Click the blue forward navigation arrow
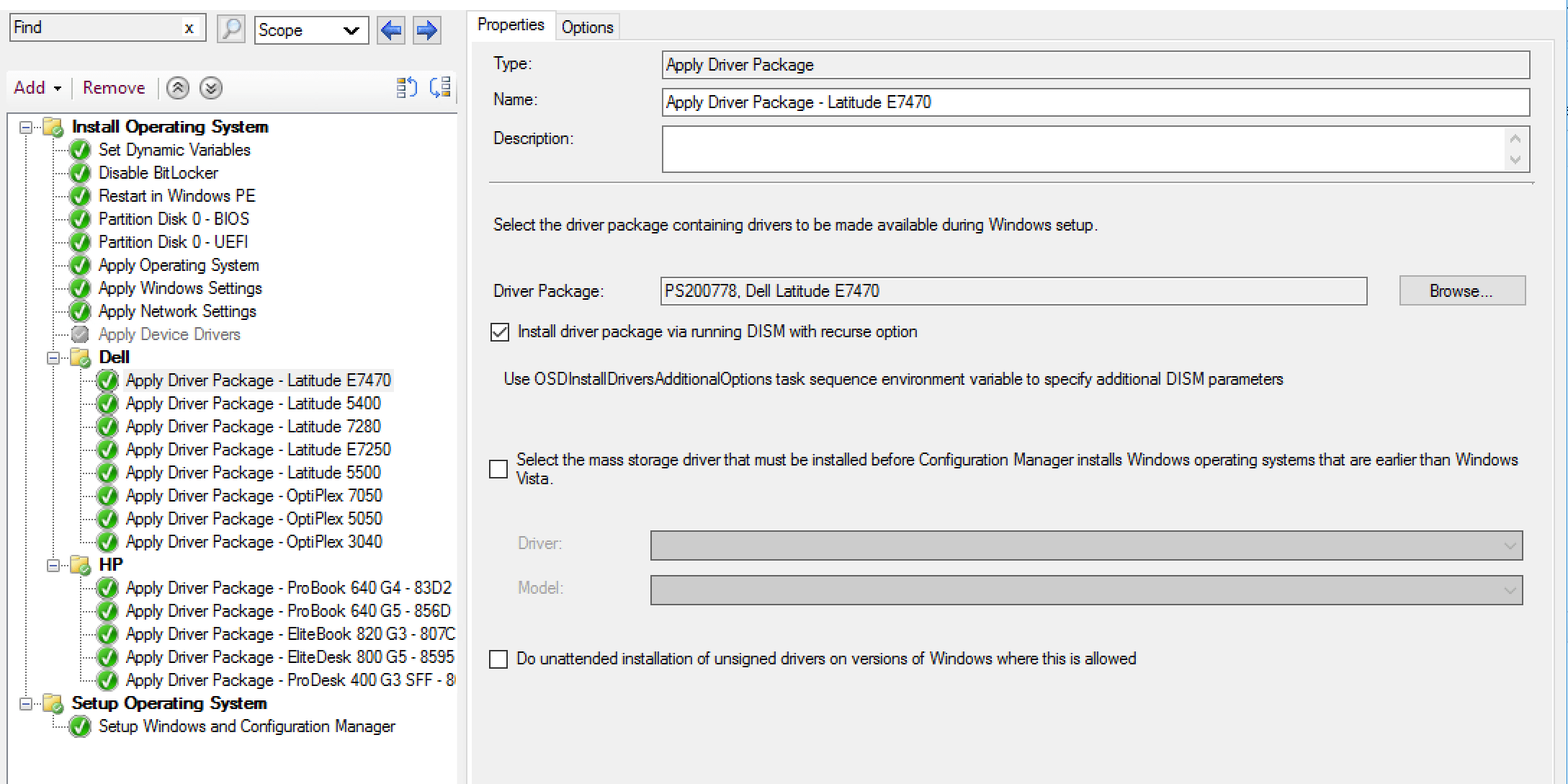This screenshot has height=784, width=1568. click(x=426, y=30)
